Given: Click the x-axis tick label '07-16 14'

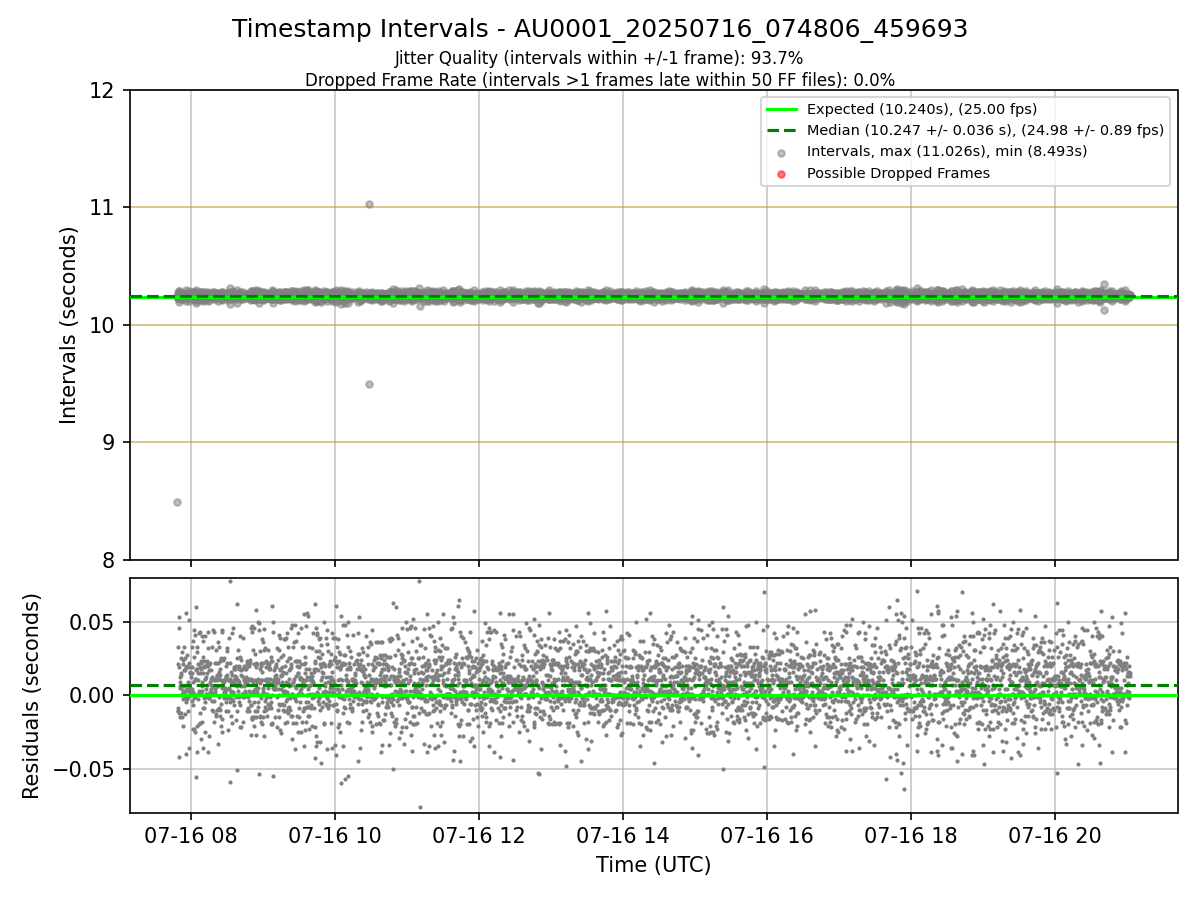Looking at the screenshot, I should pos(623,834).
